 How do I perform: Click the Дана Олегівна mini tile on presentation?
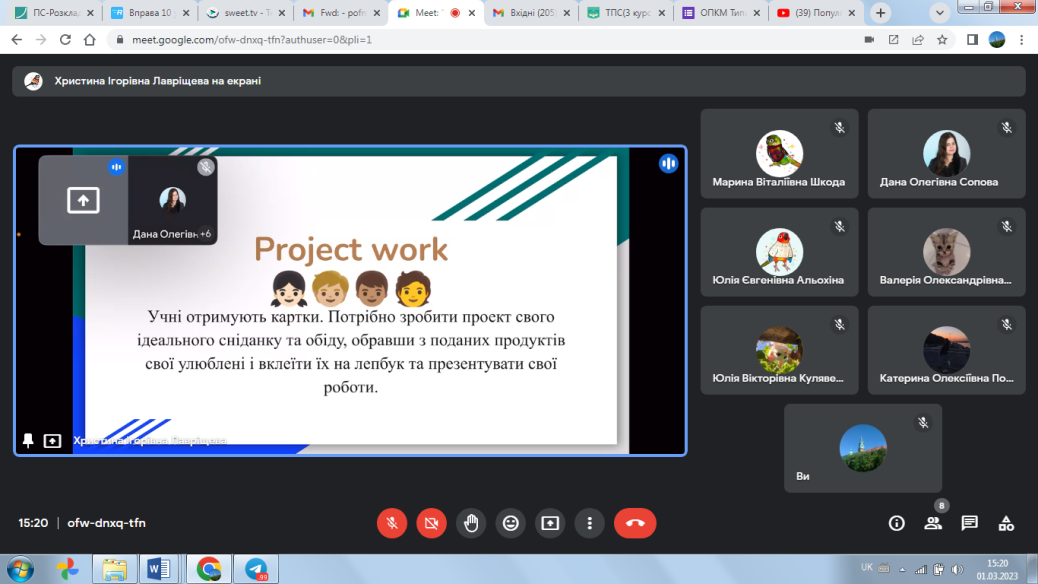click(172, 200)
